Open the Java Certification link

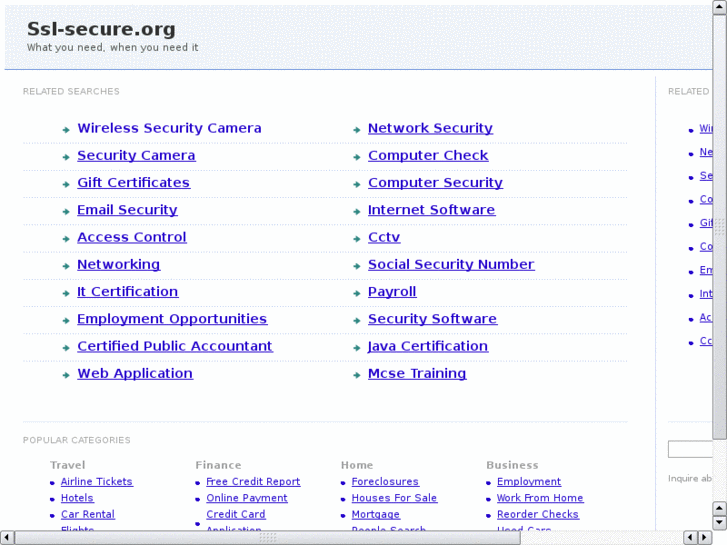pyautogui.click(x=428, y=346)
